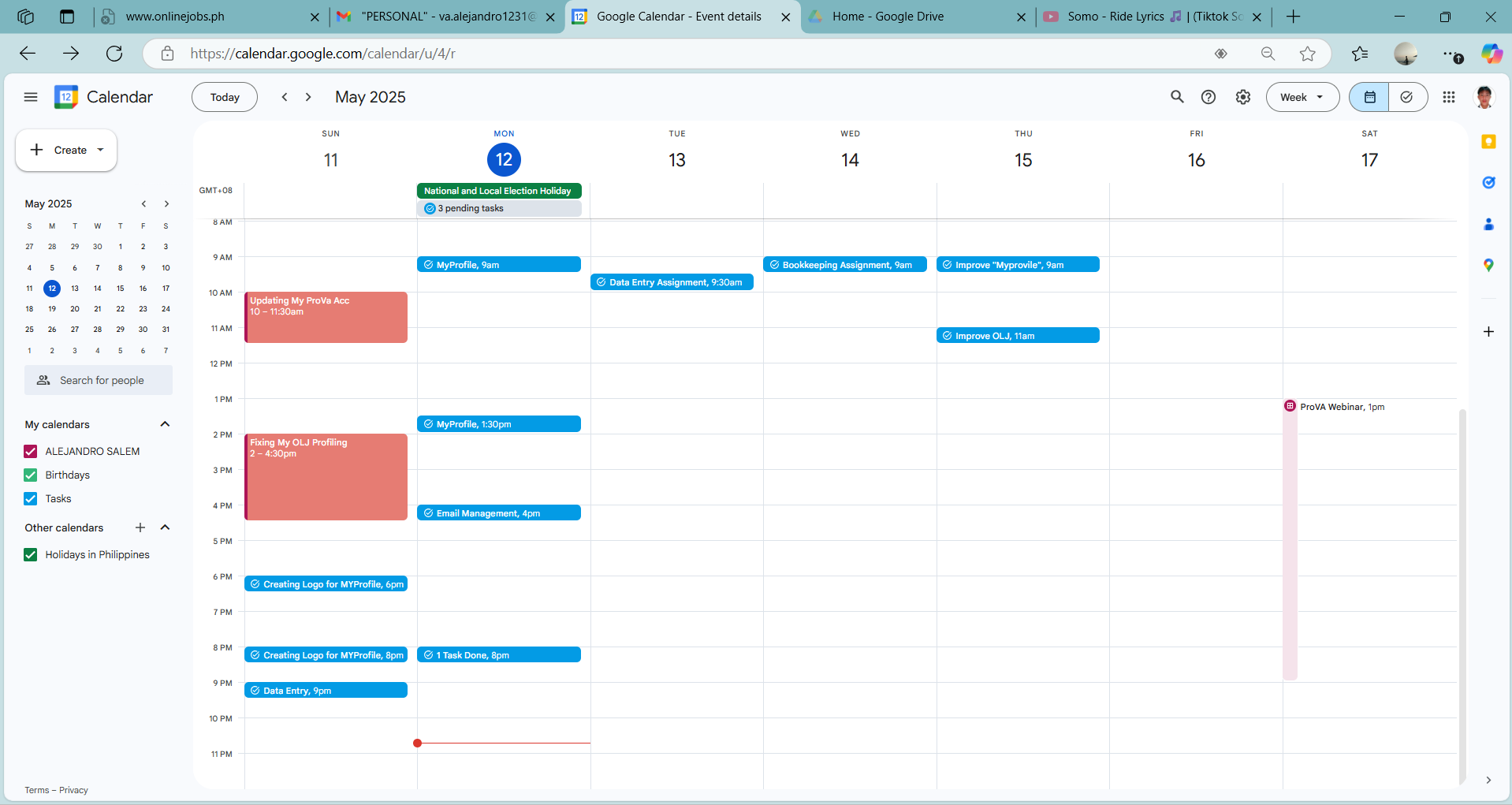1512x805 pixels.
Task: Open Data Entry Assignment 9:30am task
Action: (672, 282)
